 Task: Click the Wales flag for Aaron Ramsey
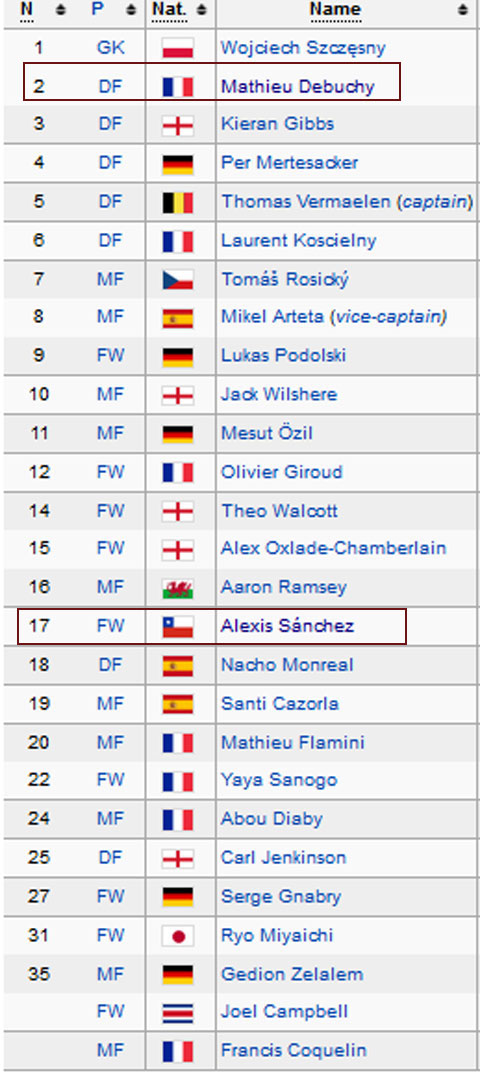tap(178, 588)
